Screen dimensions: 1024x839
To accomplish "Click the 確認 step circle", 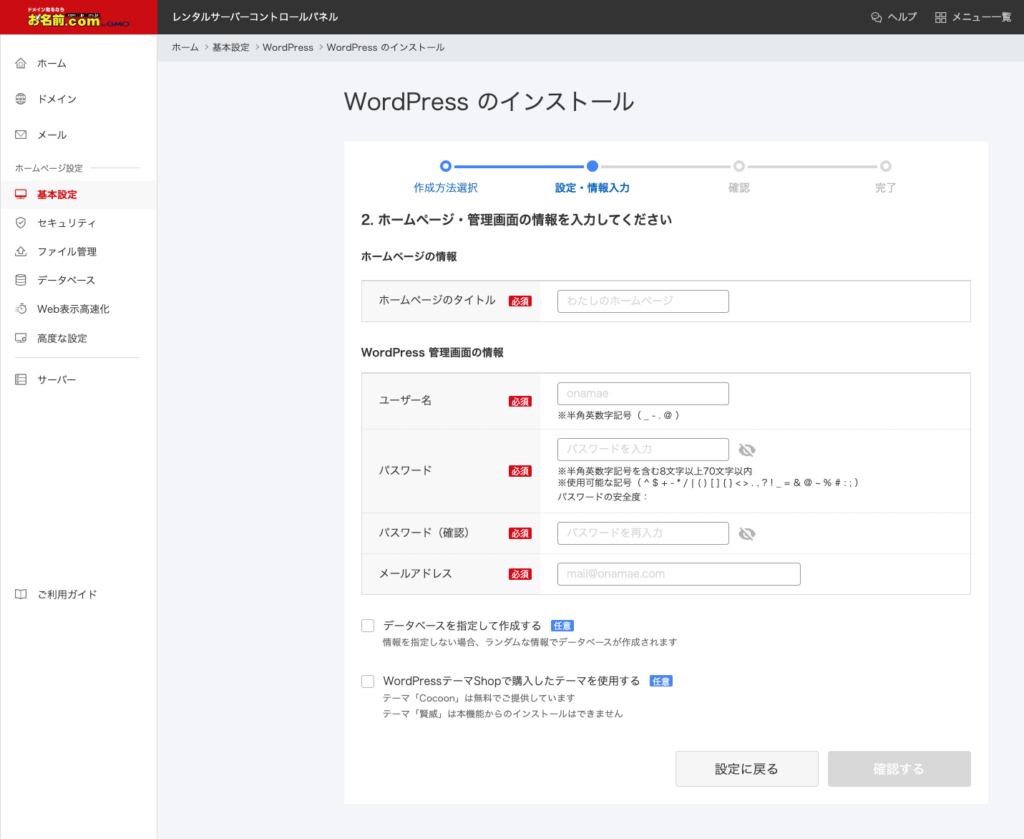I will [739, 166].
